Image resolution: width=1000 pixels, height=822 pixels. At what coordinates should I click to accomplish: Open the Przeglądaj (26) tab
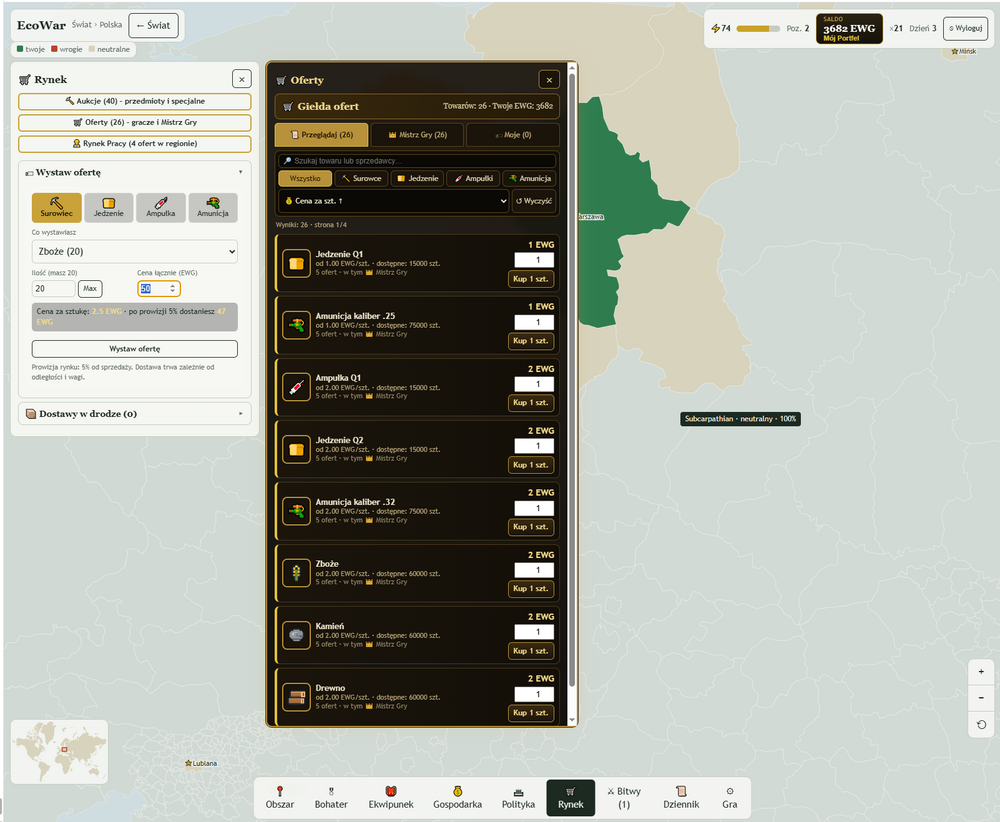[x=321, y=135]
